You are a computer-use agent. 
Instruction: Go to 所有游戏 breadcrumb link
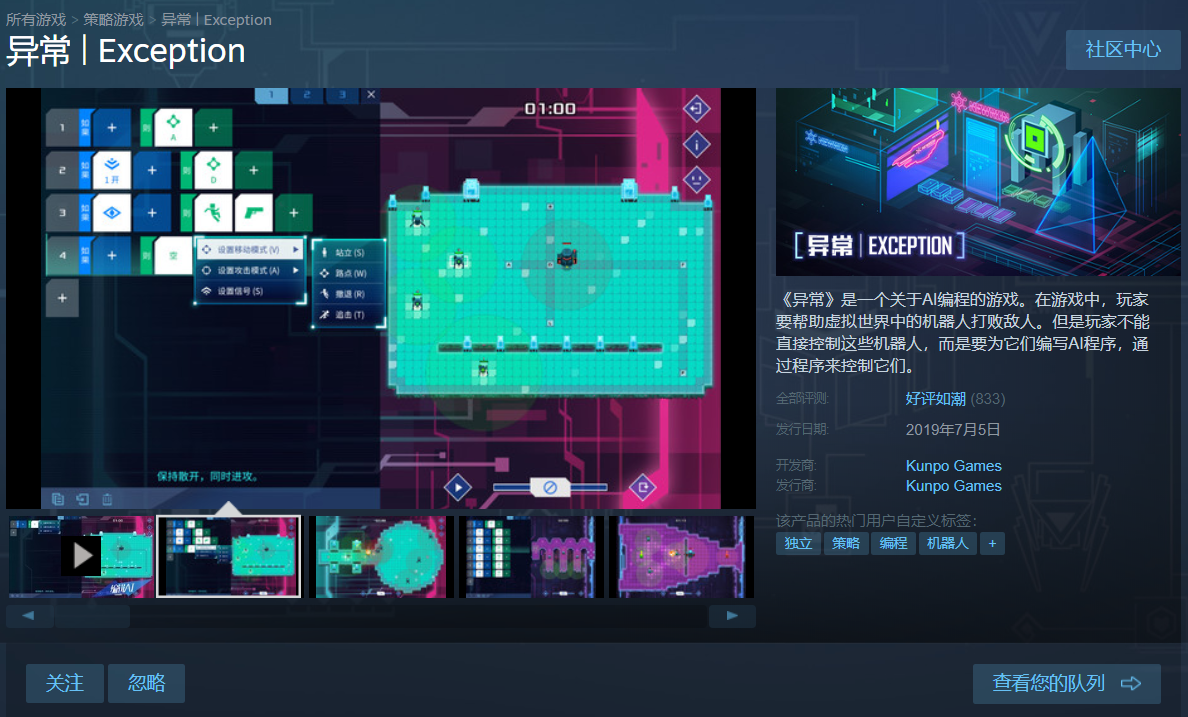tap(36, 20)
